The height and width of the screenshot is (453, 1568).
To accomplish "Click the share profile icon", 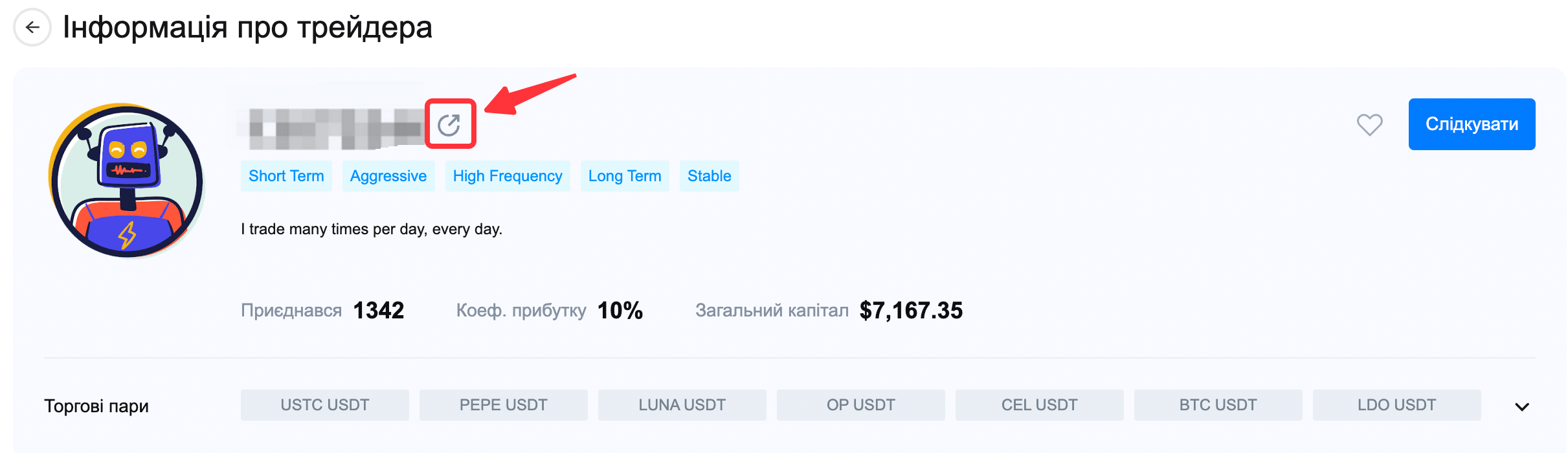I will pos(449,124).
